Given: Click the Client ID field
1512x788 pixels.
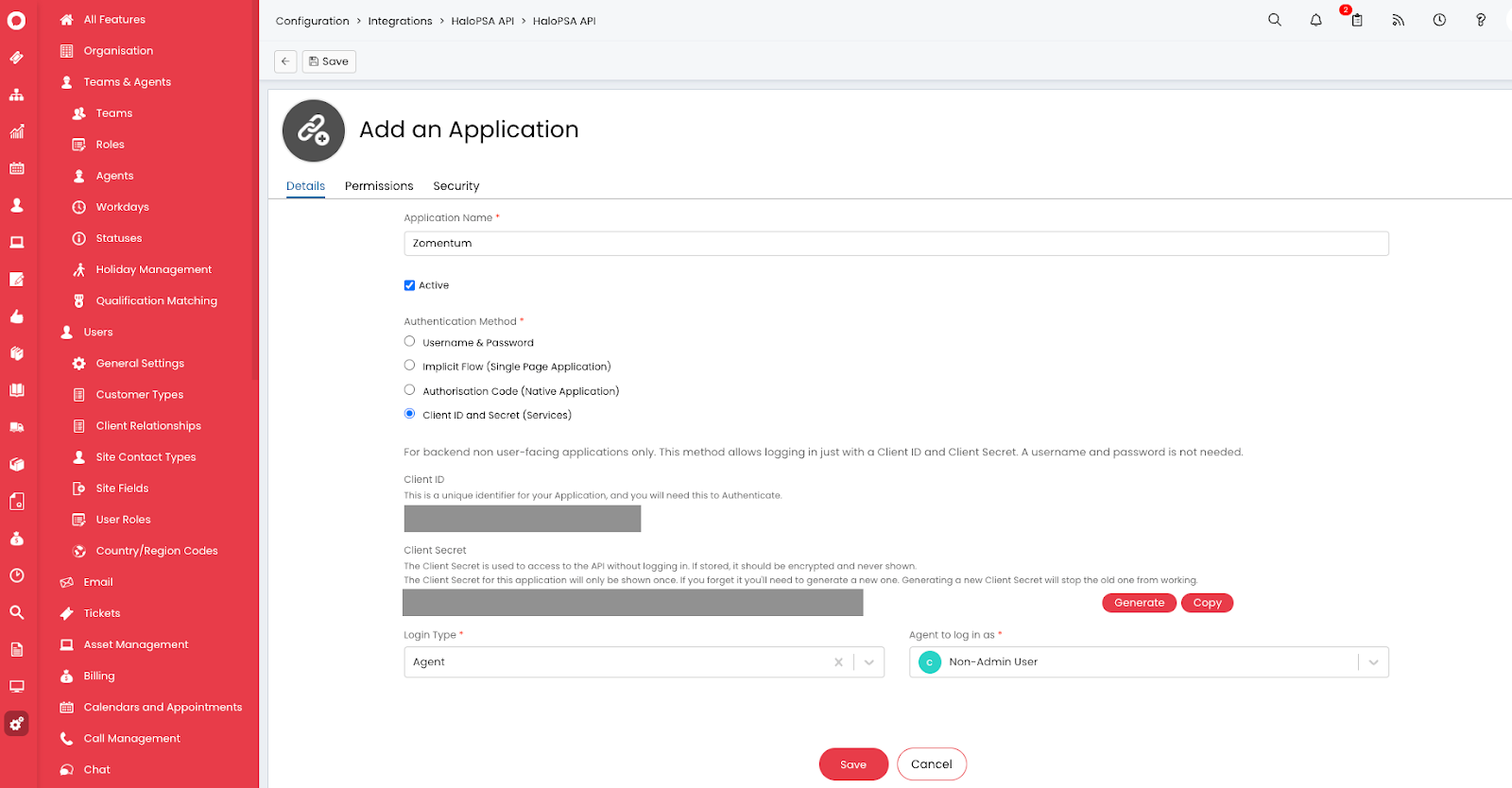Looking at the screenshot, I should [523, 519].
